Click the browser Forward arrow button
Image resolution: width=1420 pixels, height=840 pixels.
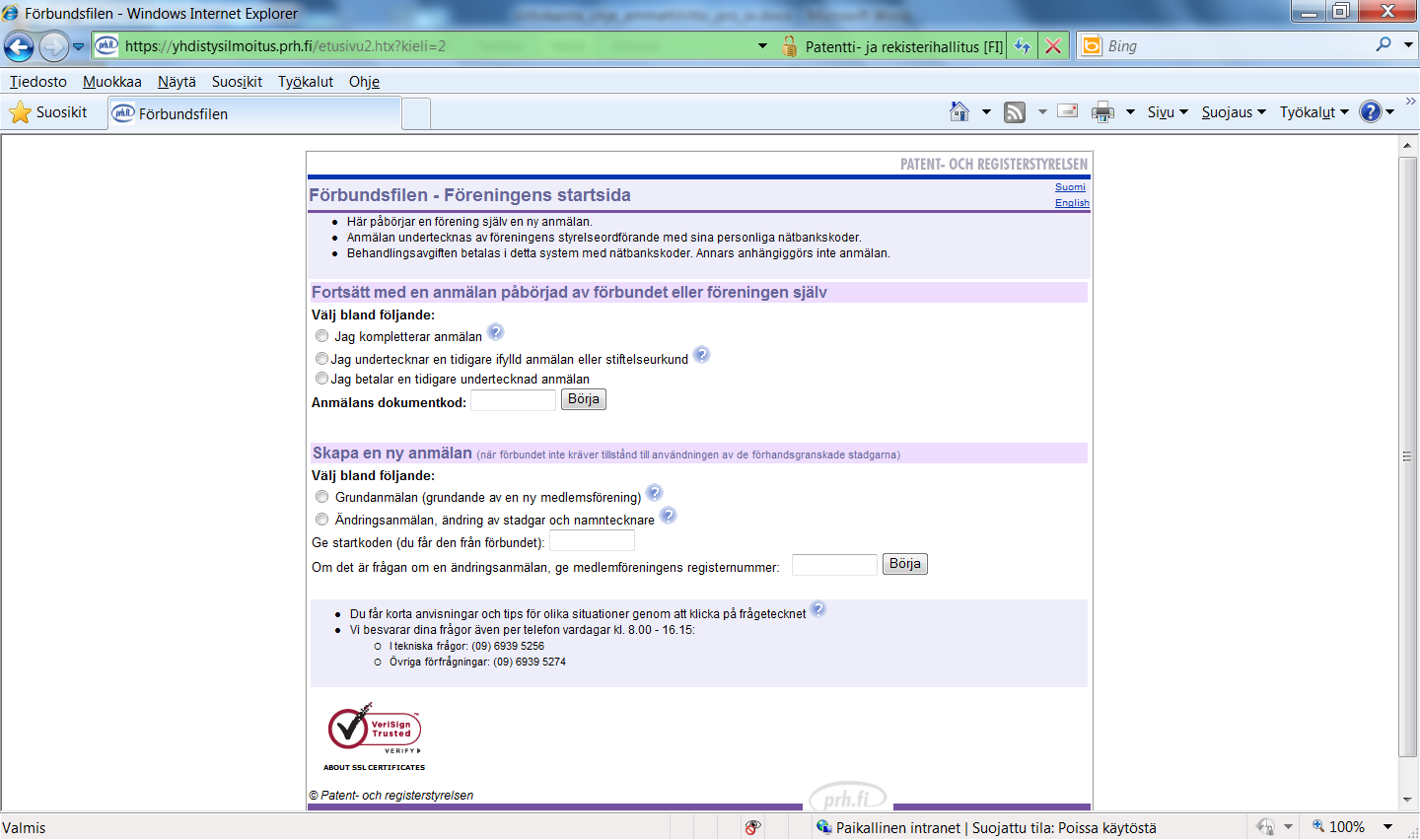coord(53,46)
